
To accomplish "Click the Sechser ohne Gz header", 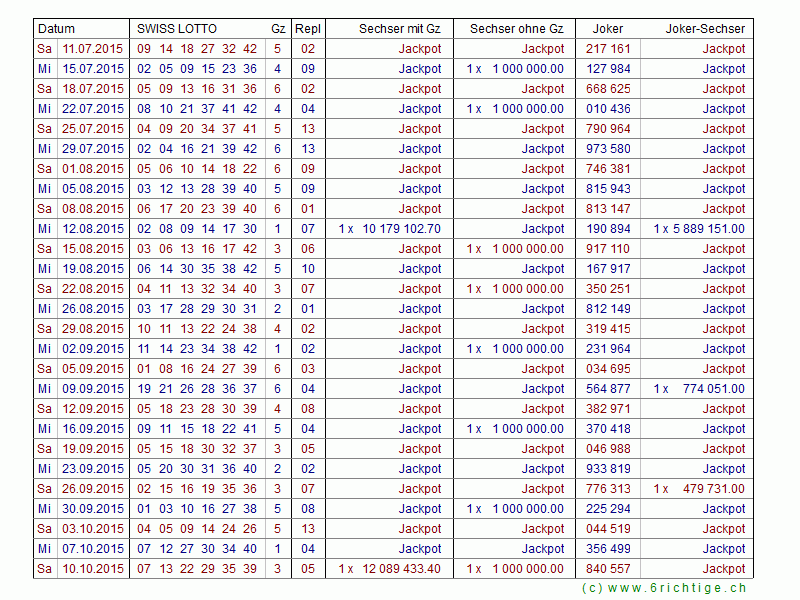I will (x=516, y=29).
